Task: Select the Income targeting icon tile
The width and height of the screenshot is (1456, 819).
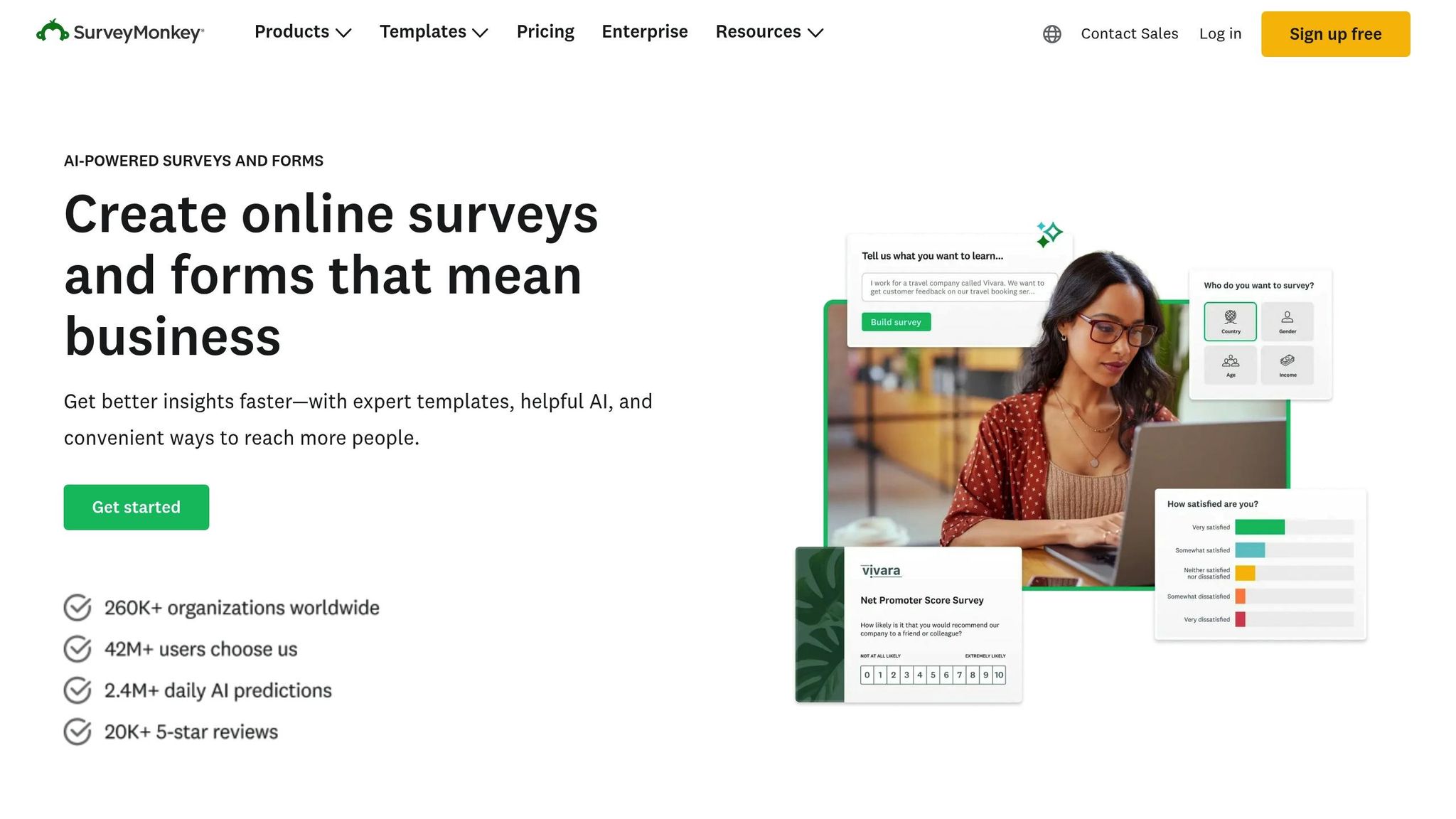Action: click(1287, 365)
